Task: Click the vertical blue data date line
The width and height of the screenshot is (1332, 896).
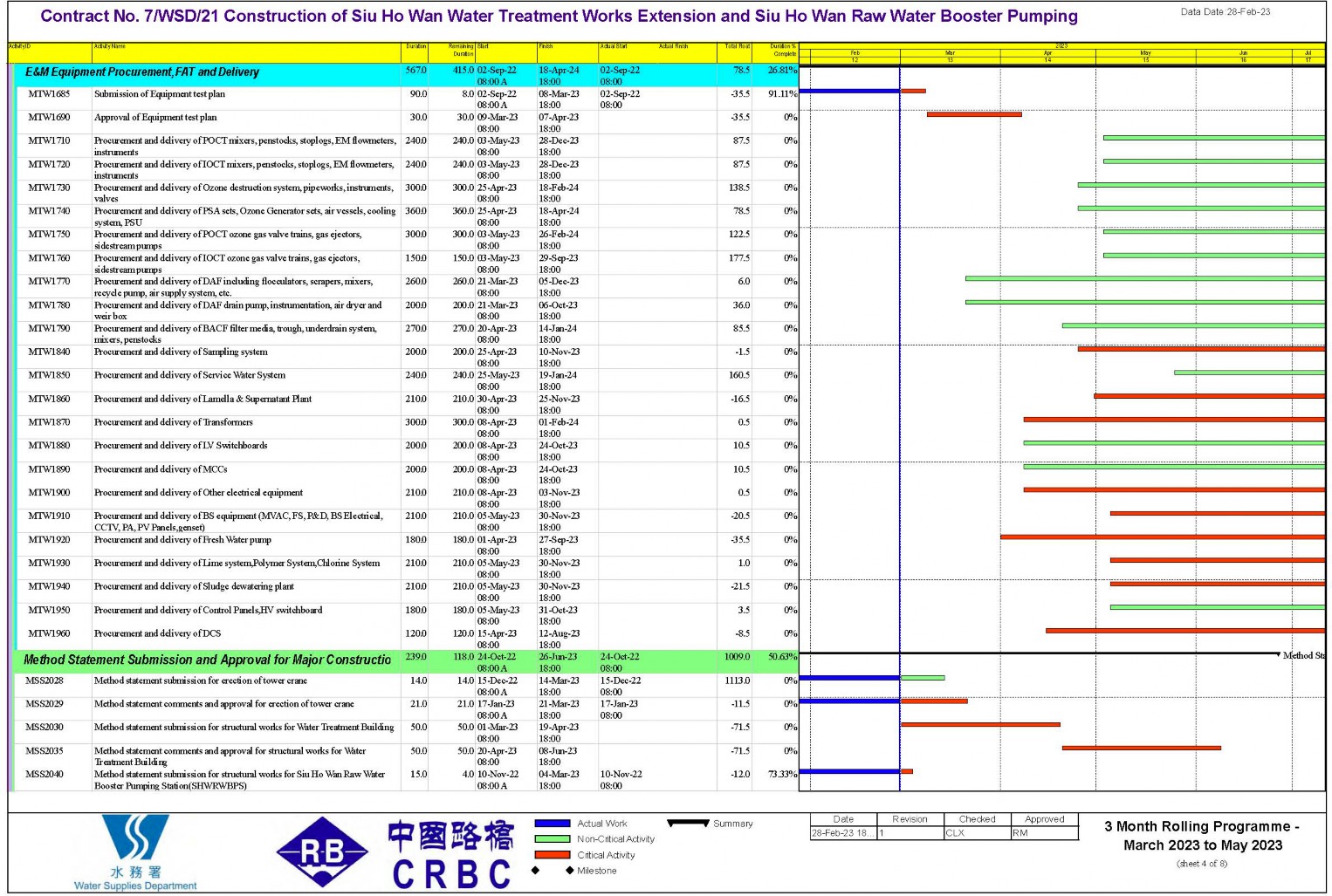Action: tap(900, 427)
